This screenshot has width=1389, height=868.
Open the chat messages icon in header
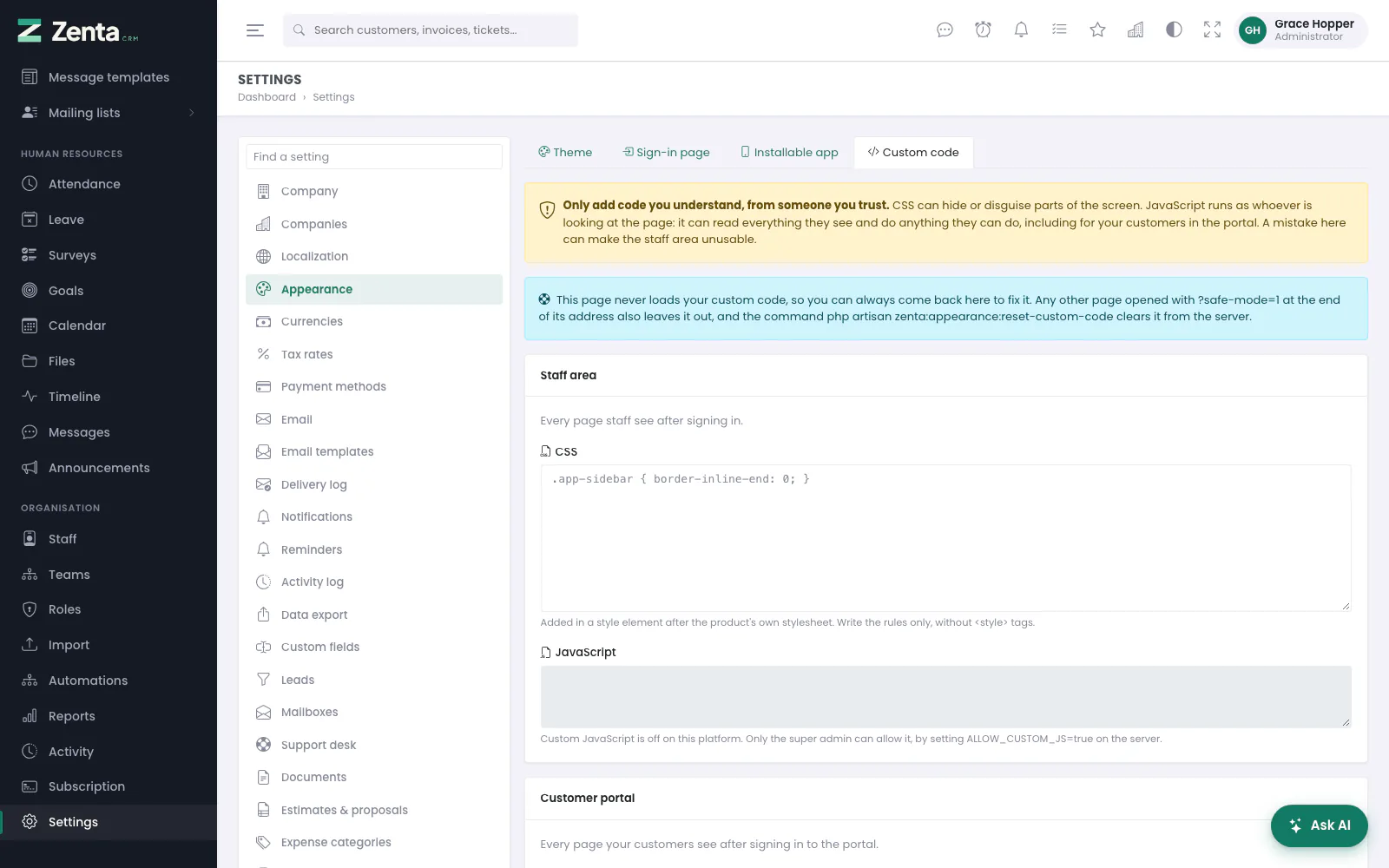[945, 30]
